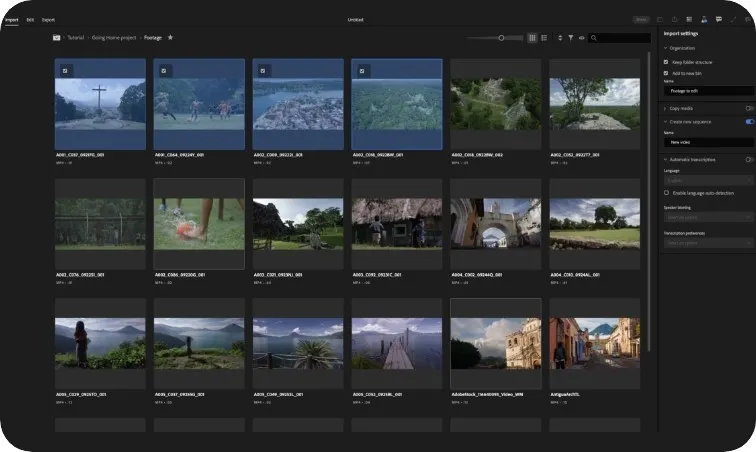Click the quick export icon beside Share
The image size is (756, 452).
pyautogui.click(x=660, y=19)
